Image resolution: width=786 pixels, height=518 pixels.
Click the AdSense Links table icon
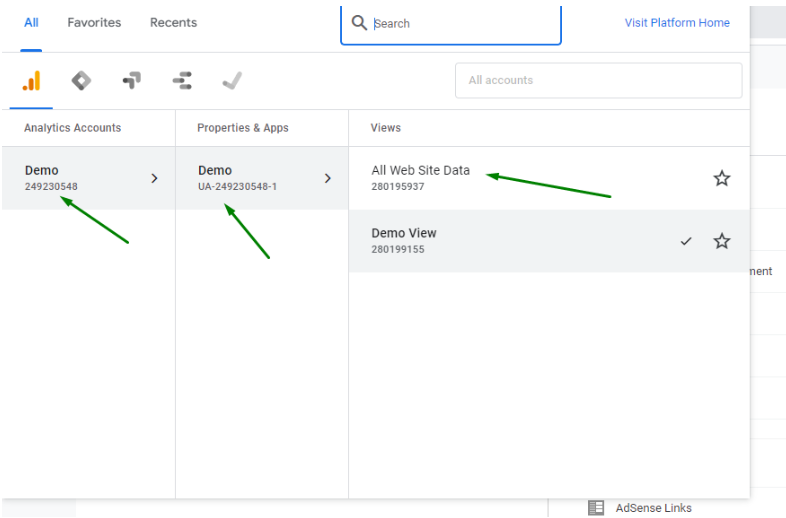pyautogui.click(x=596, y=507)
